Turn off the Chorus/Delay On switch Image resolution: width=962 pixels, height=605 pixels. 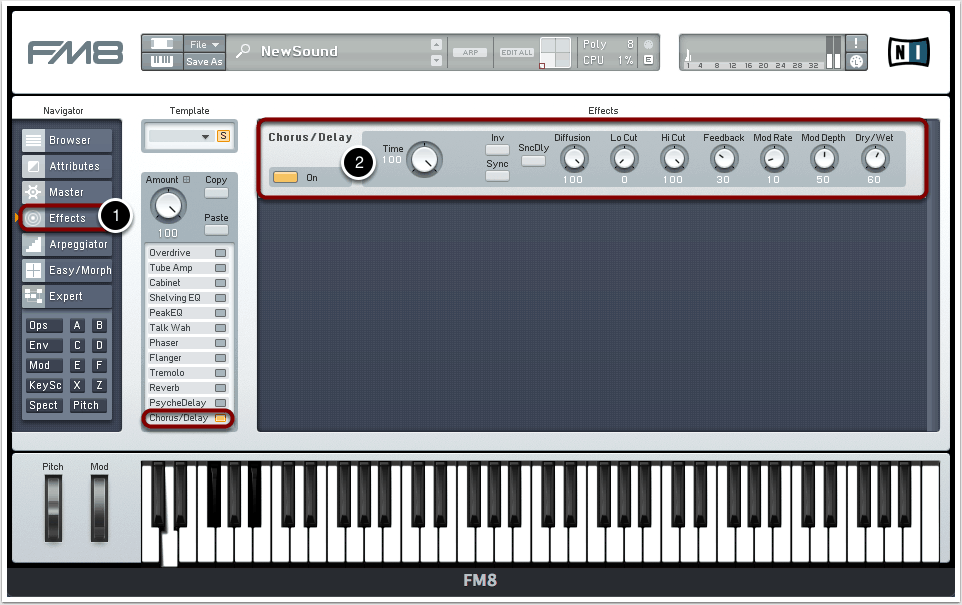[x=285, y=177]
